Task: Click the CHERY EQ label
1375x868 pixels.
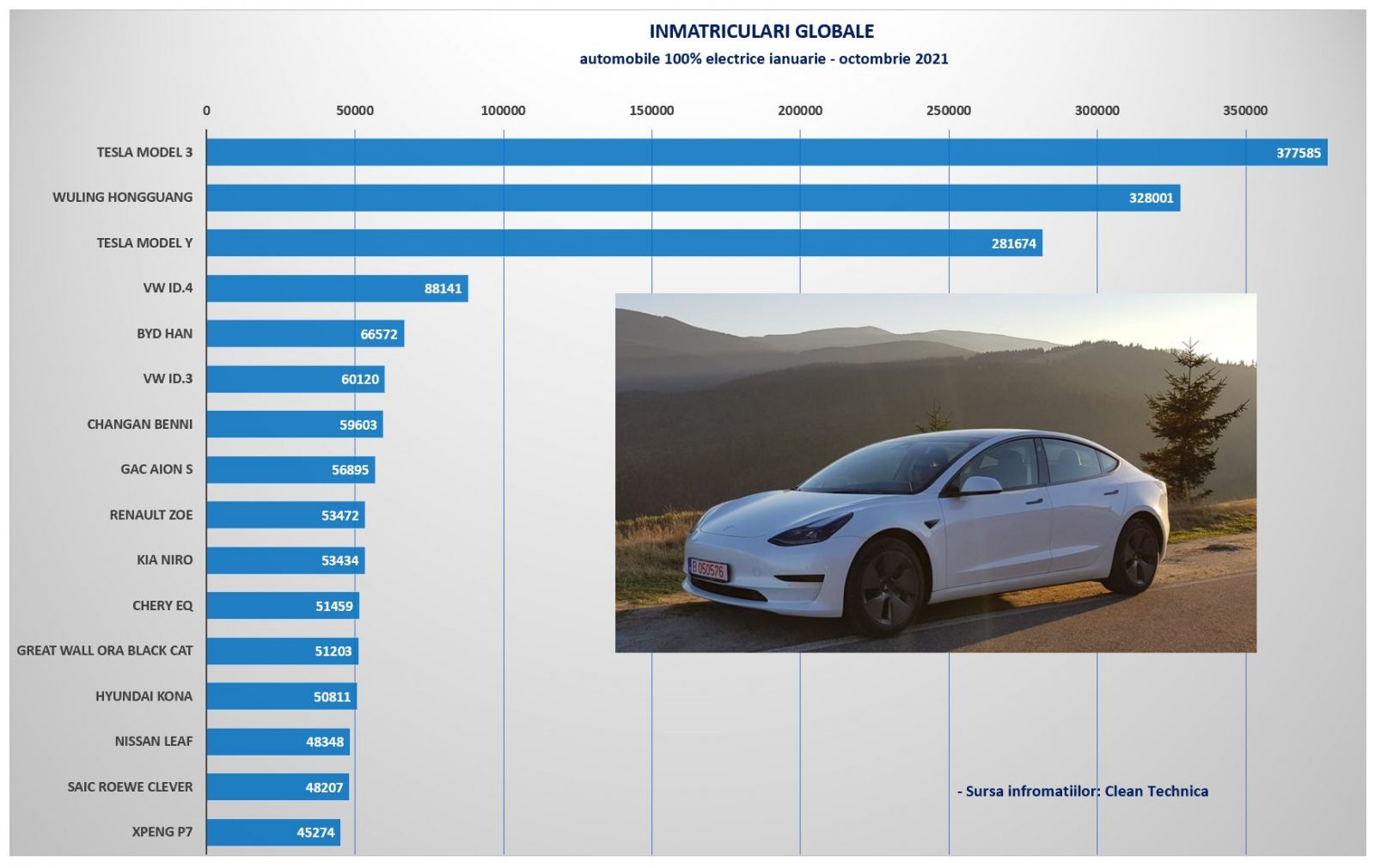Action: 162,606
